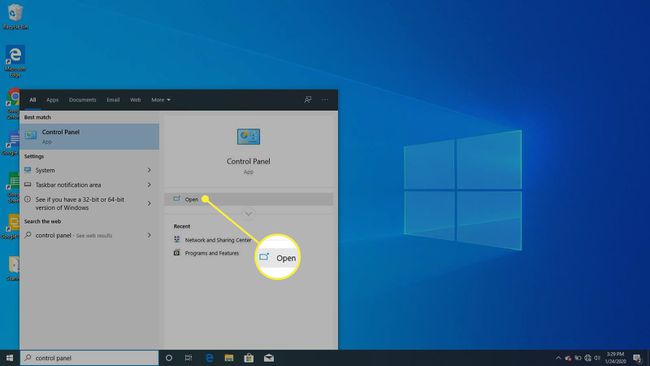Click the volume icon in system tray
This screenshot has height=366, width=650.
point(597,358)
